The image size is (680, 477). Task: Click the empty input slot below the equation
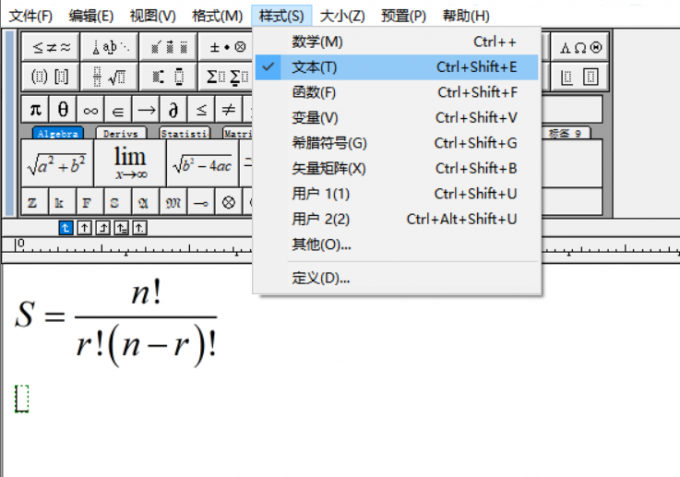point(23,398)
